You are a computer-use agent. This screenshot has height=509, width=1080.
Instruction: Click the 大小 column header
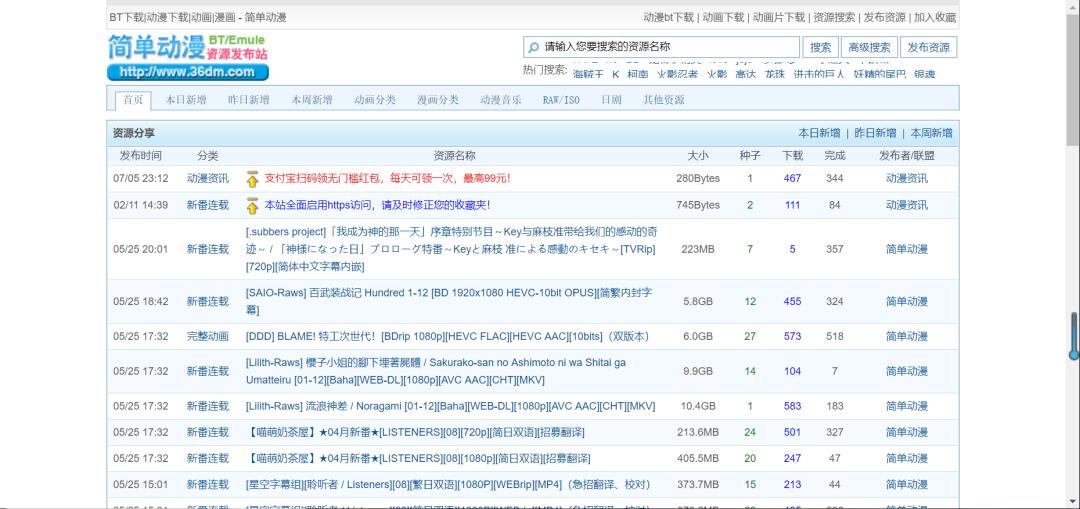[698, 156]
